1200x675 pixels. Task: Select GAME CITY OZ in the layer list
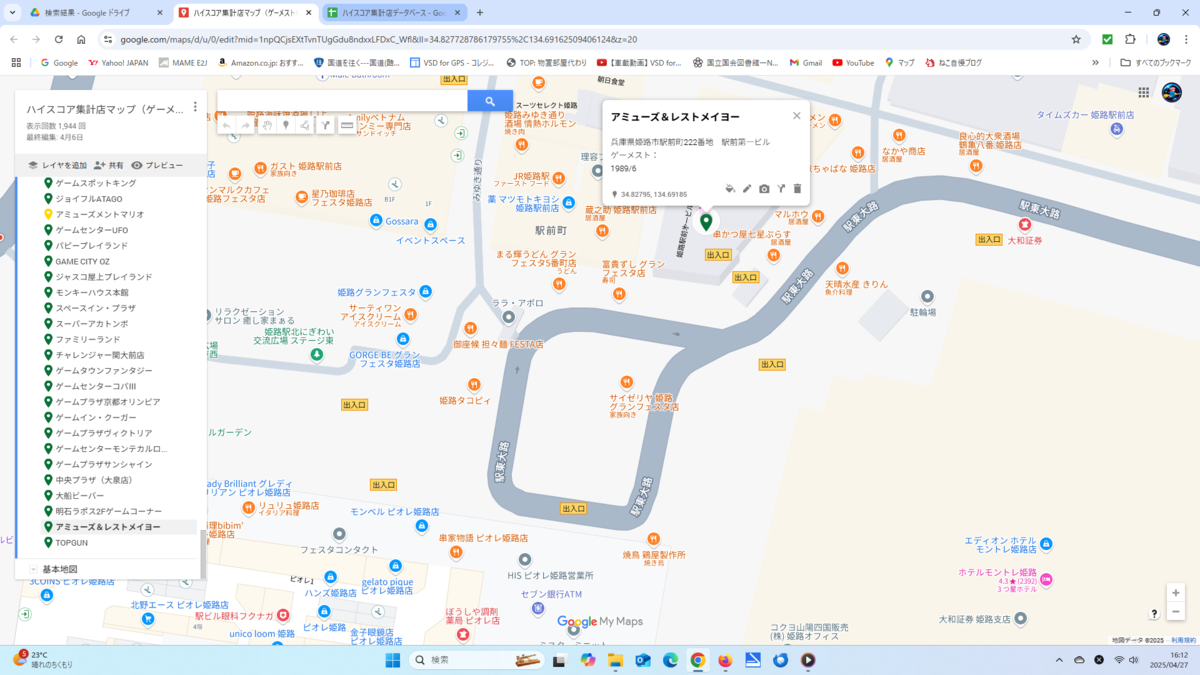tap(83, 261)
